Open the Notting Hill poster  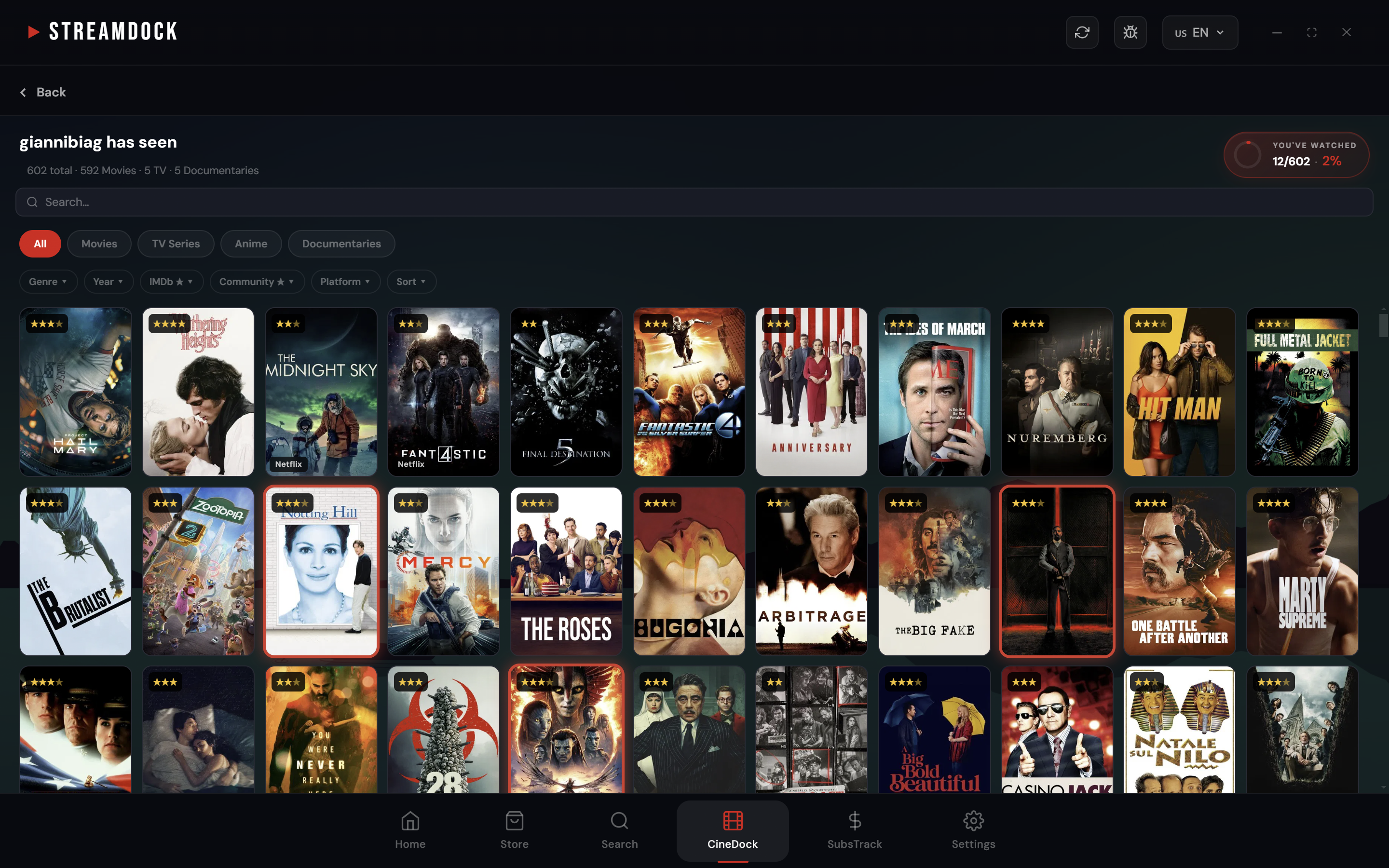[321, 571]
